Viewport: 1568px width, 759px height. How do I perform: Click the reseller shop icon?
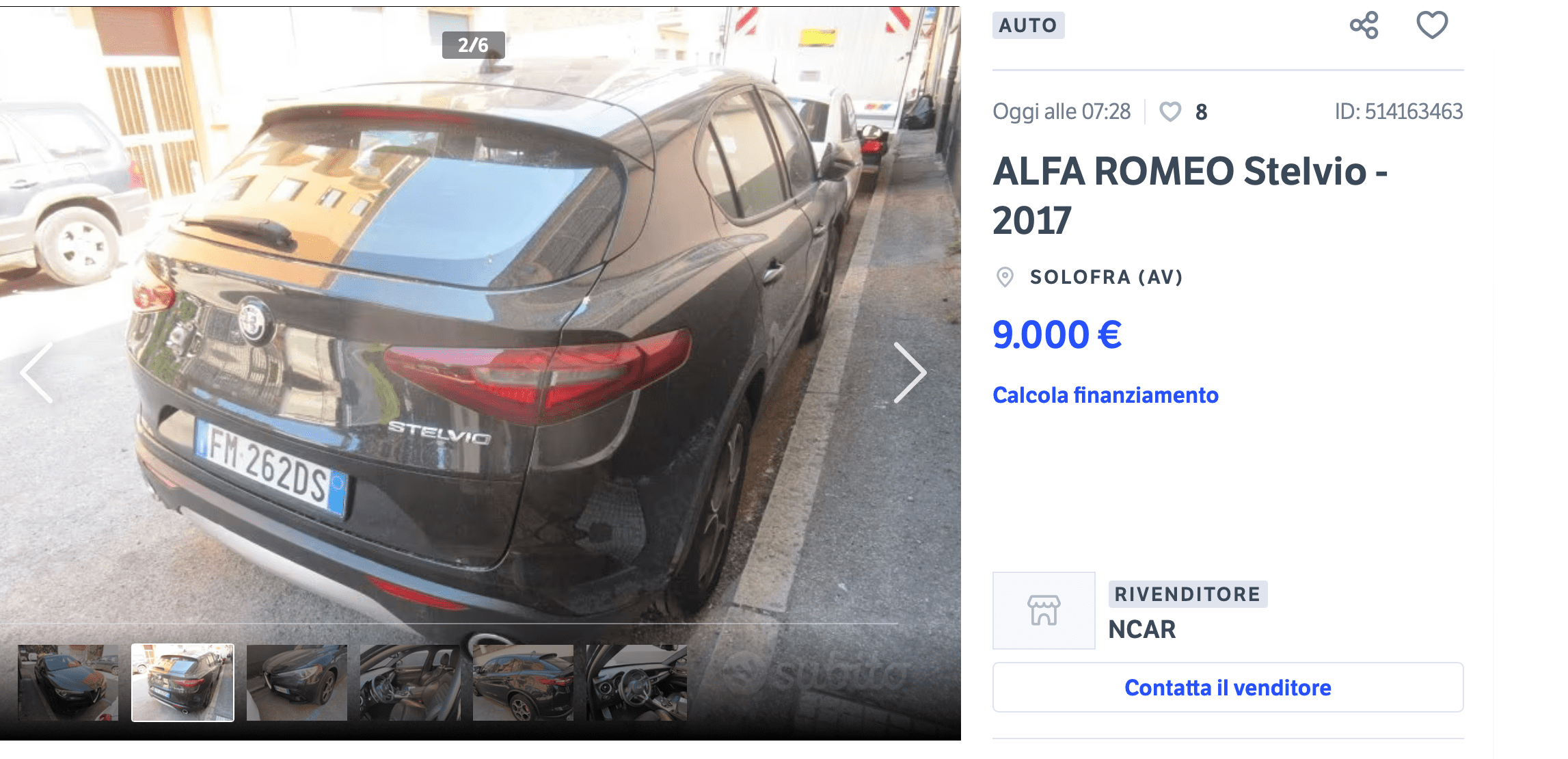[1044, 611]
